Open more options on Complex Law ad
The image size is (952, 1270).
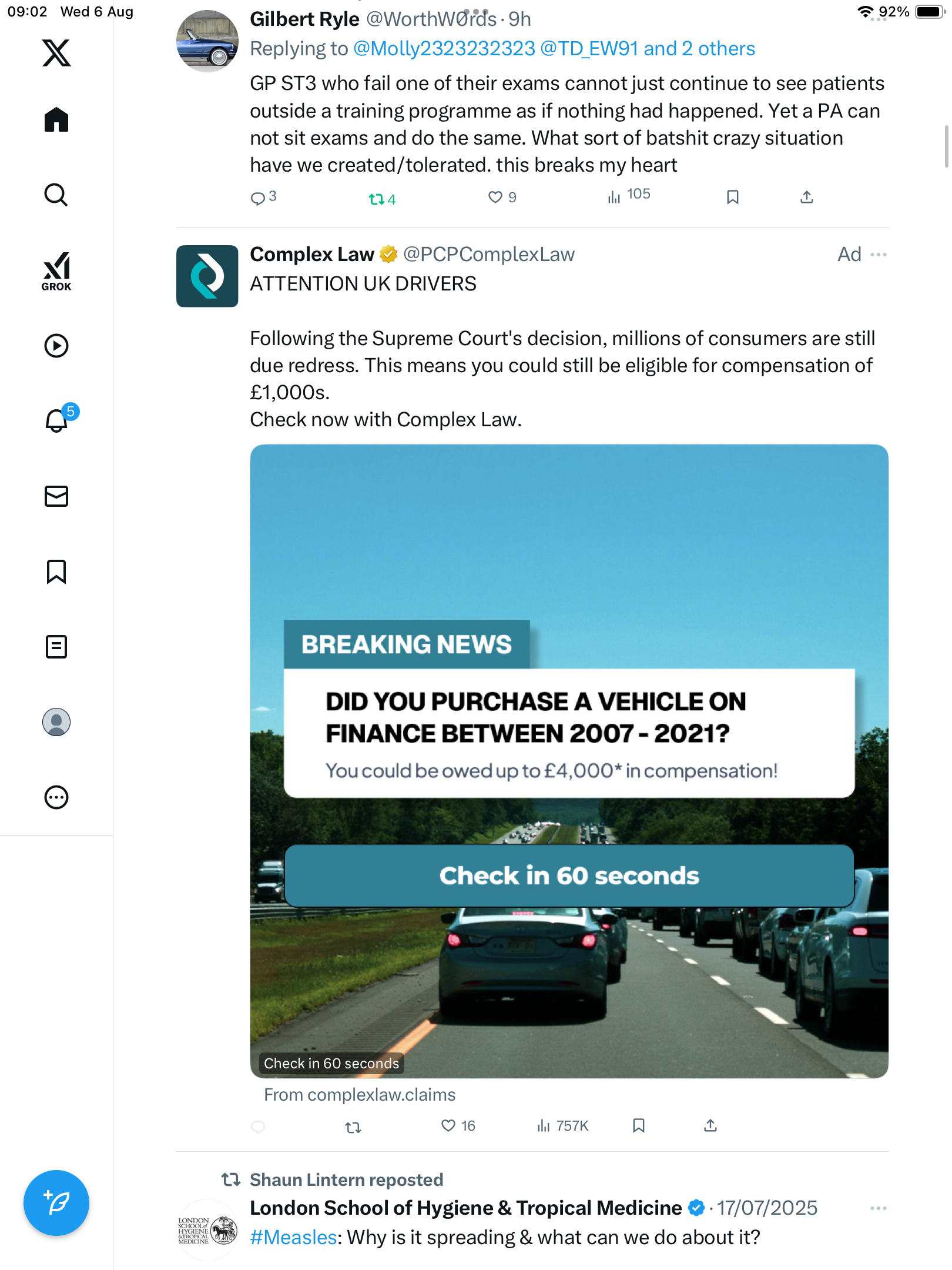click(x=879, y=255)
